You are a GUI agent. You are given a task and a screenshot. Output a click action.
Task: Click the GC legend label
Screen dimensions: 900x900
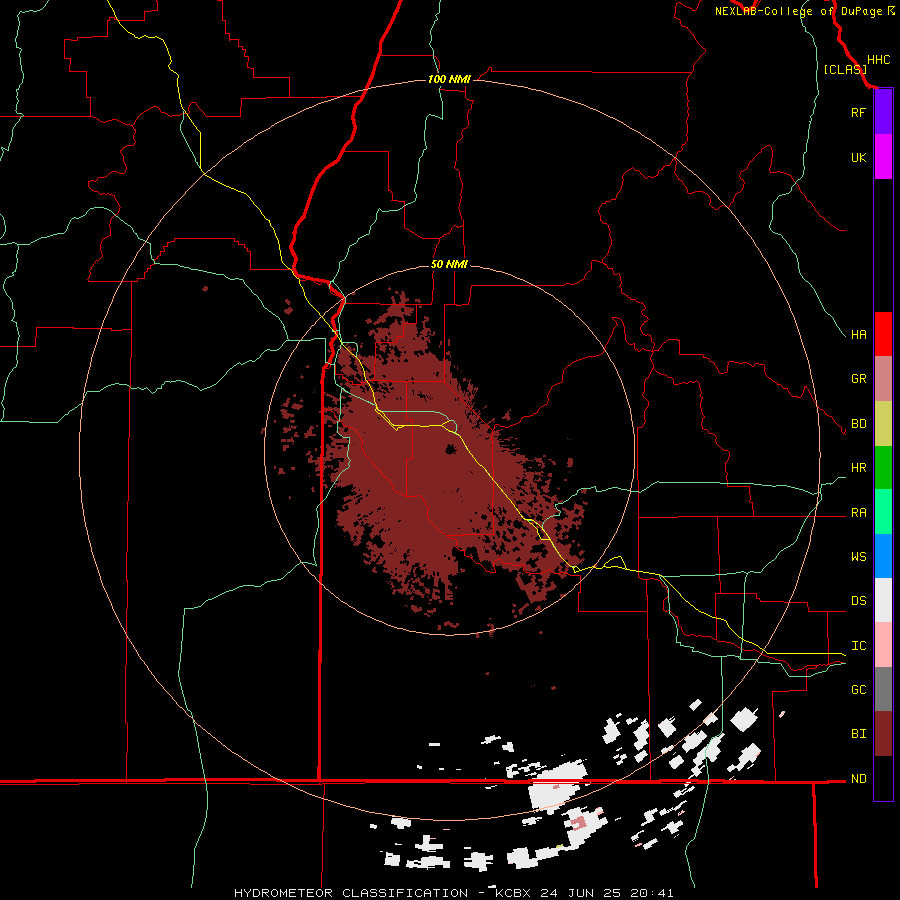coord(858,690)
